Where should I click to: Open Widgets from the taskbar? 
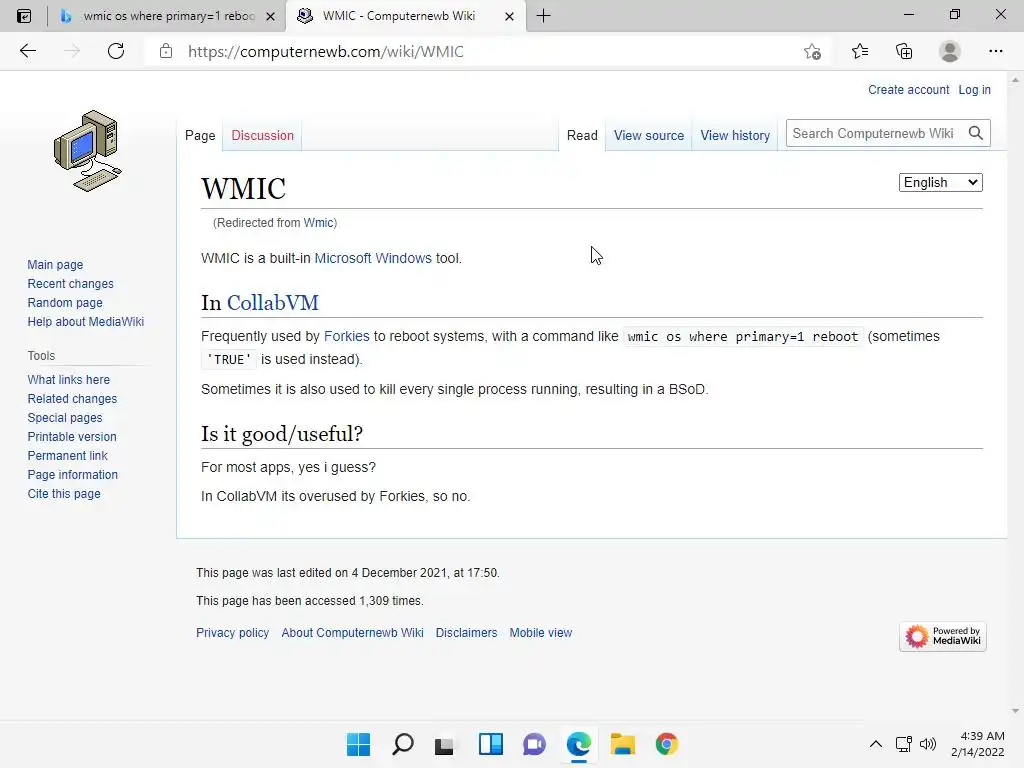click(x=490, y=744)
